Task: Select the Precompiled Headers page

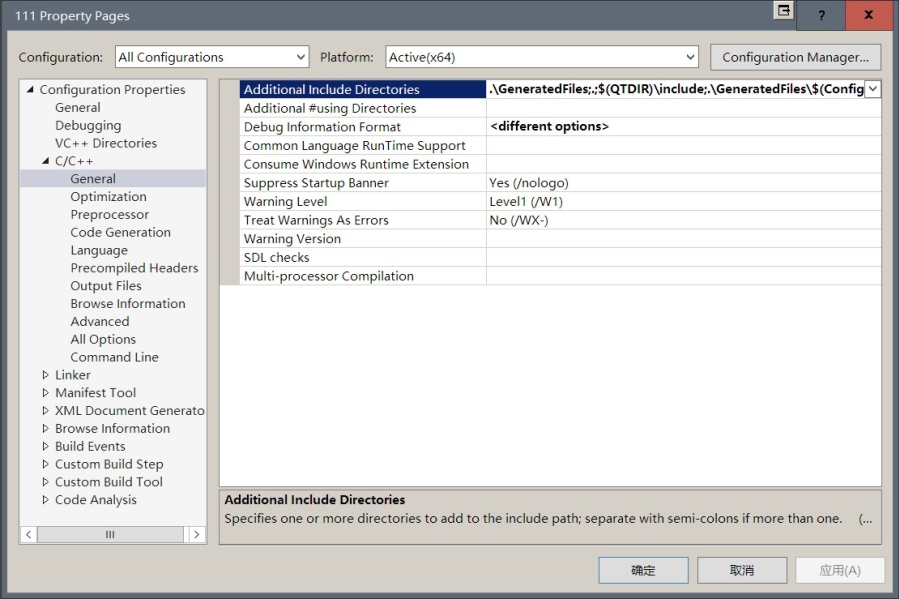Action: (x=134, y=268)
